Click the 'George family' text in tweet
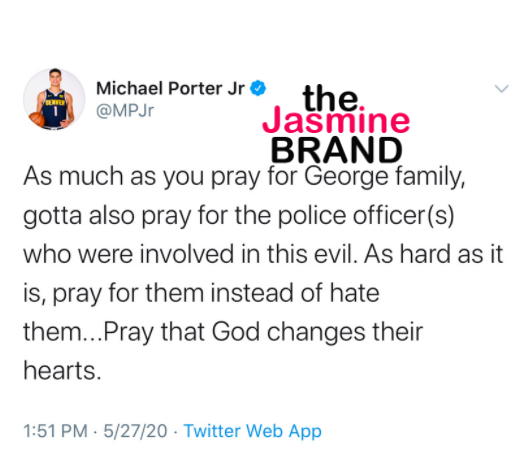This screenshot has width=515, height=469. point(385,177)
